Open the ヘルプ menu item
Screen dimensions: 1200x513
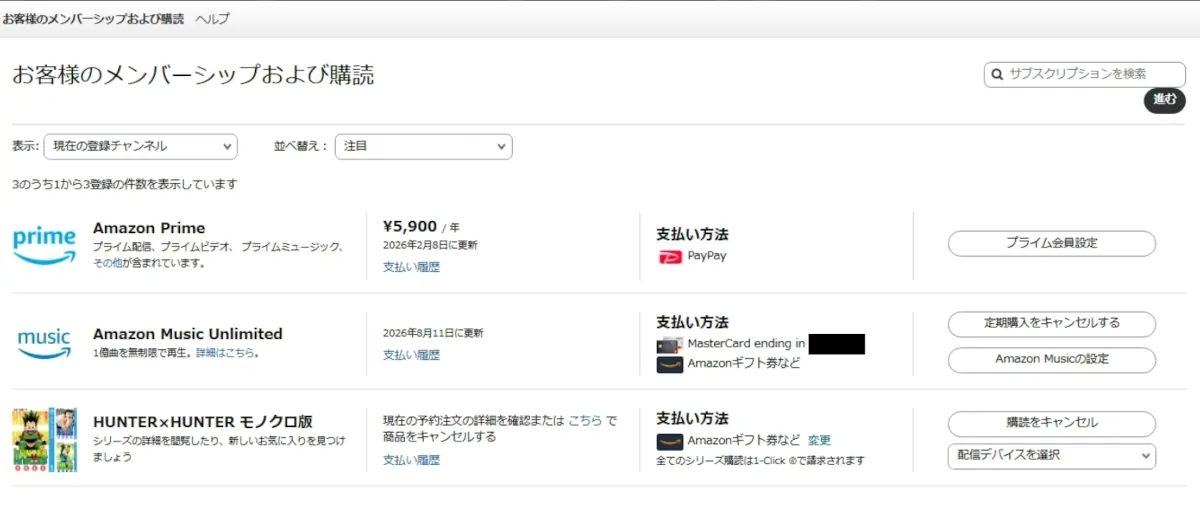pos(212,19)
